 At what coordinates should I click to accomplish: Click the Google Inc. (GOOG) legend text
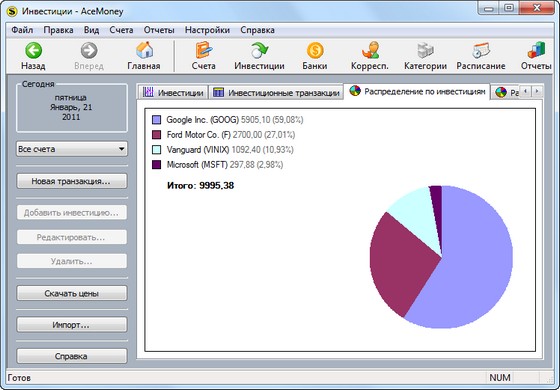click(x=202, y=120)
